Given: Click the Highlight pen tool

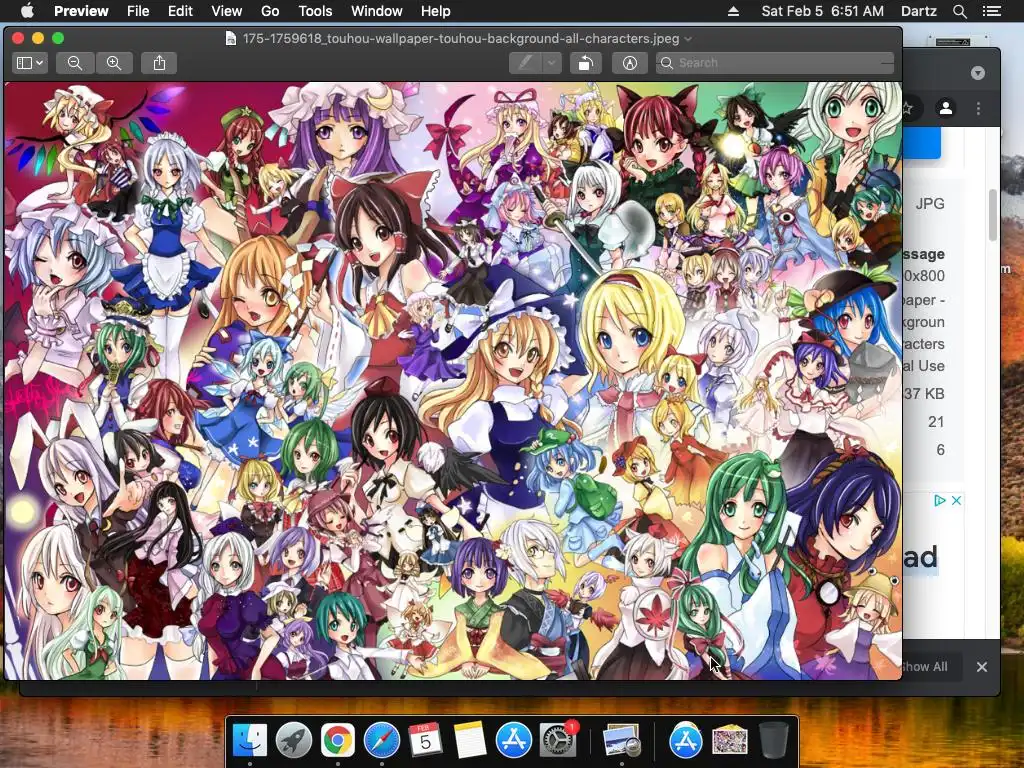Looking at the screenshot, I should click(526, 63).
